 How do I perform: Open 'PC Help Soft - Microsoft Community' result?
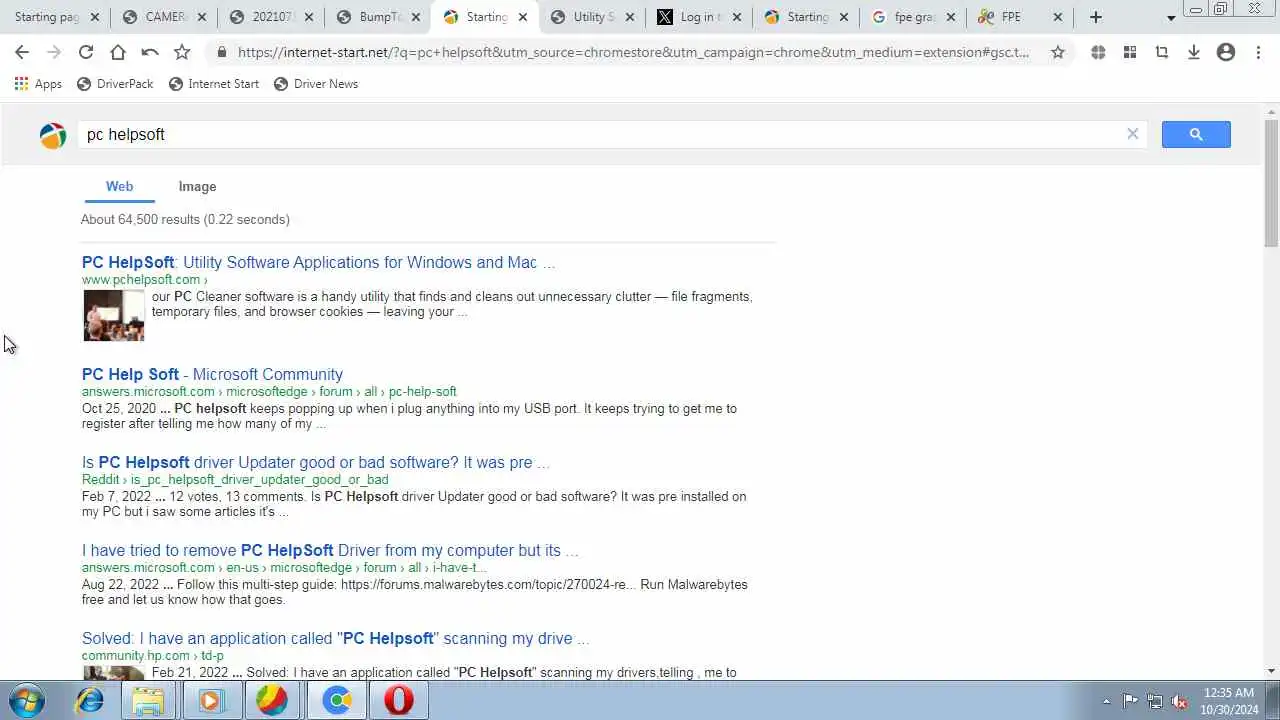[x=212, y=374]
